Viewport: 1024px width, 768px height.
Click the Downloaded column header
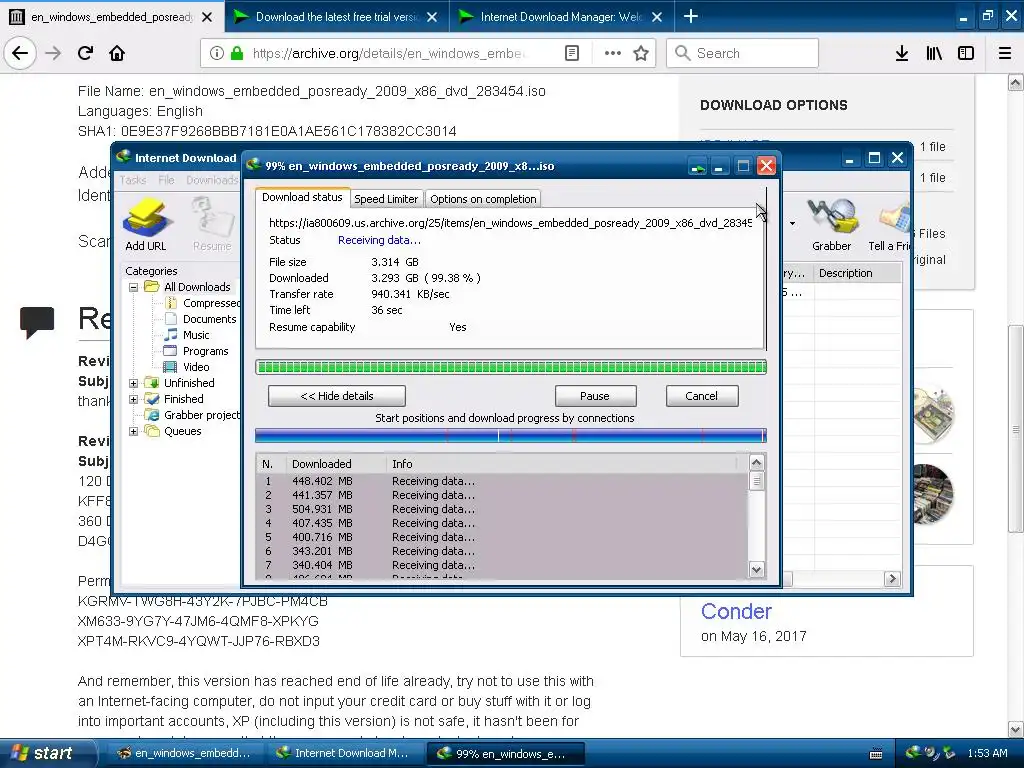[335, 464]
